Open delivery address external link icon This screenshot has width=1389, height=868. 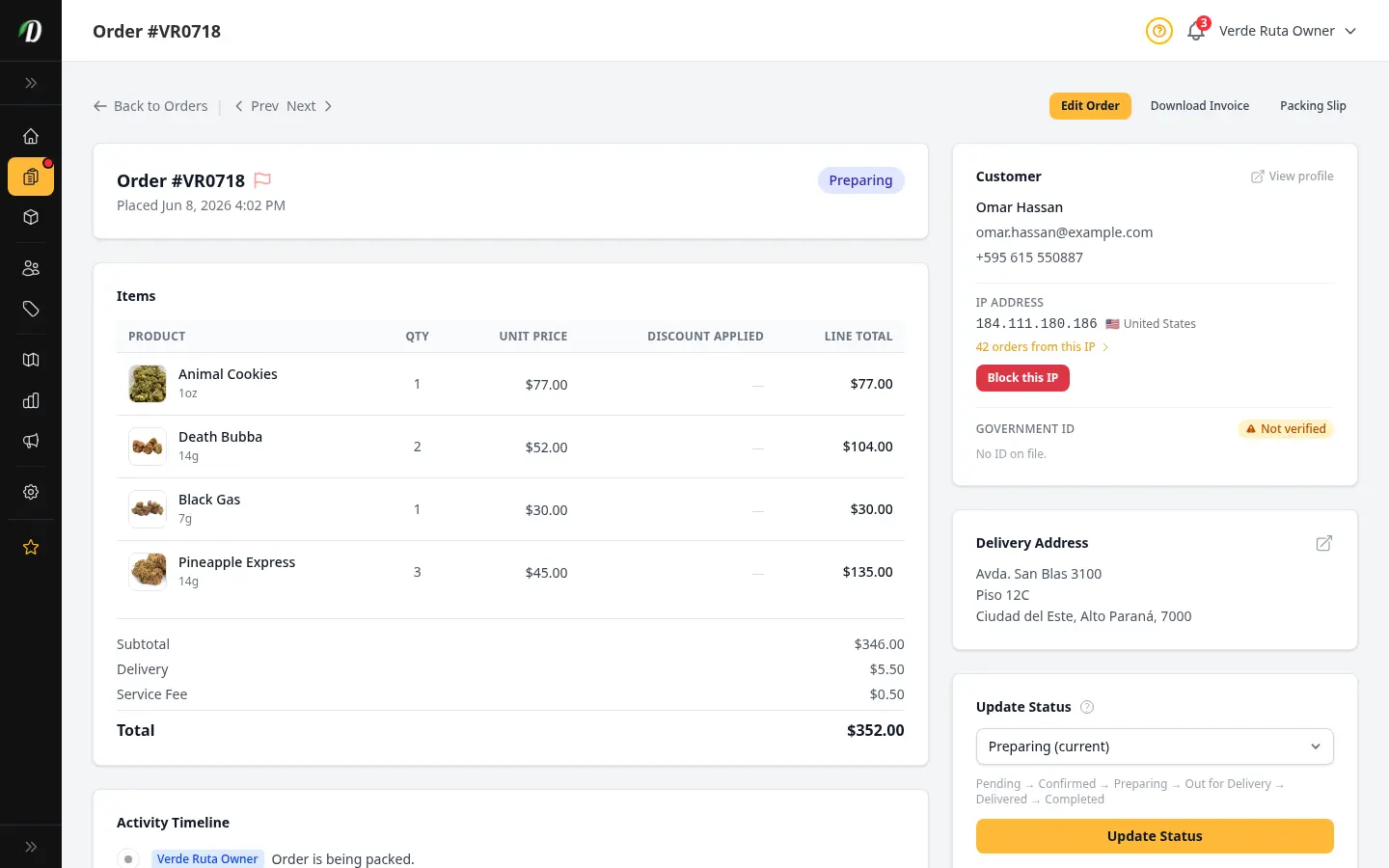pyautogui.click(x=1324, y=543)
